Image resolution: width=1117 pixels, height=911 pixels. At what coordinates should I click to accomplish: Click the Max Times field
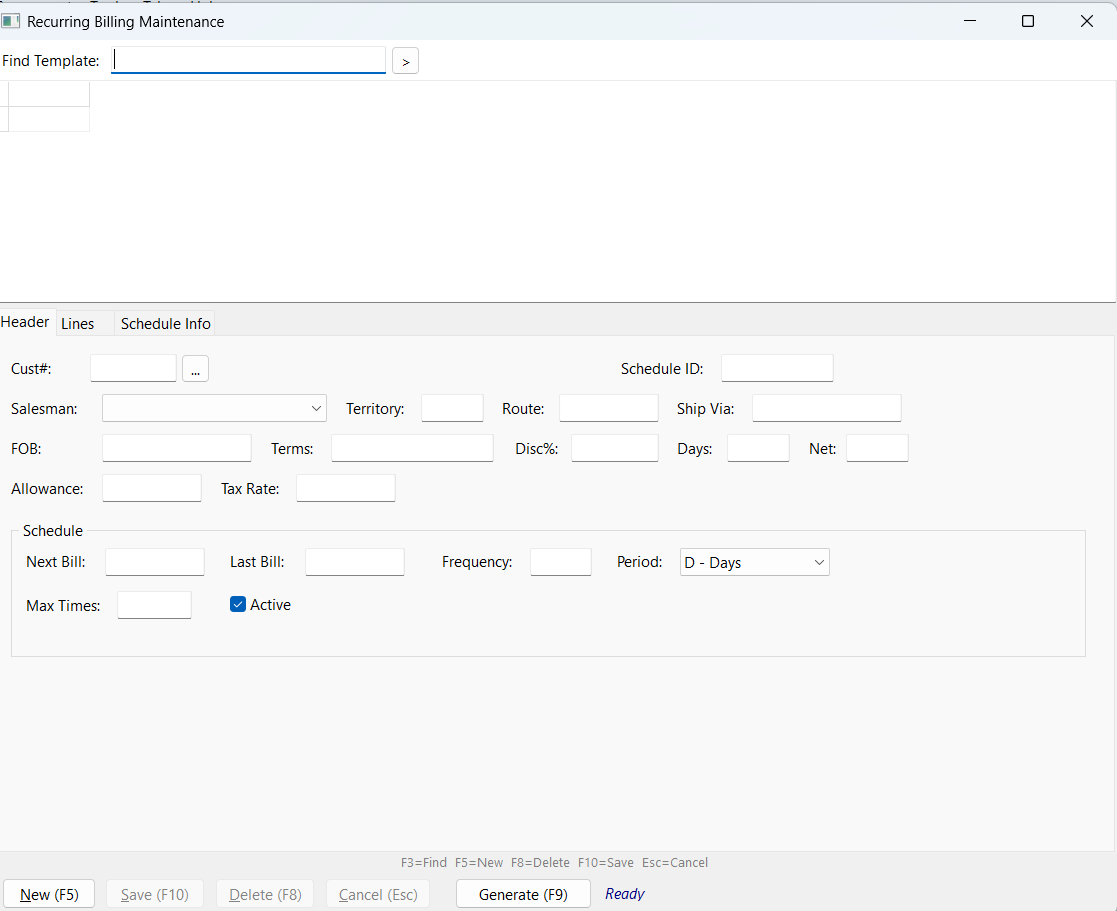point(153,604)
